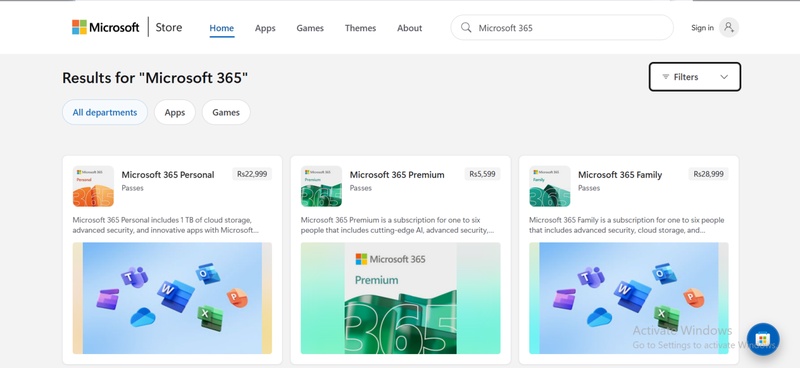Click the Microsoft logo in header
Viewport: 800px width, 368px height.
[x=106, y=28]
